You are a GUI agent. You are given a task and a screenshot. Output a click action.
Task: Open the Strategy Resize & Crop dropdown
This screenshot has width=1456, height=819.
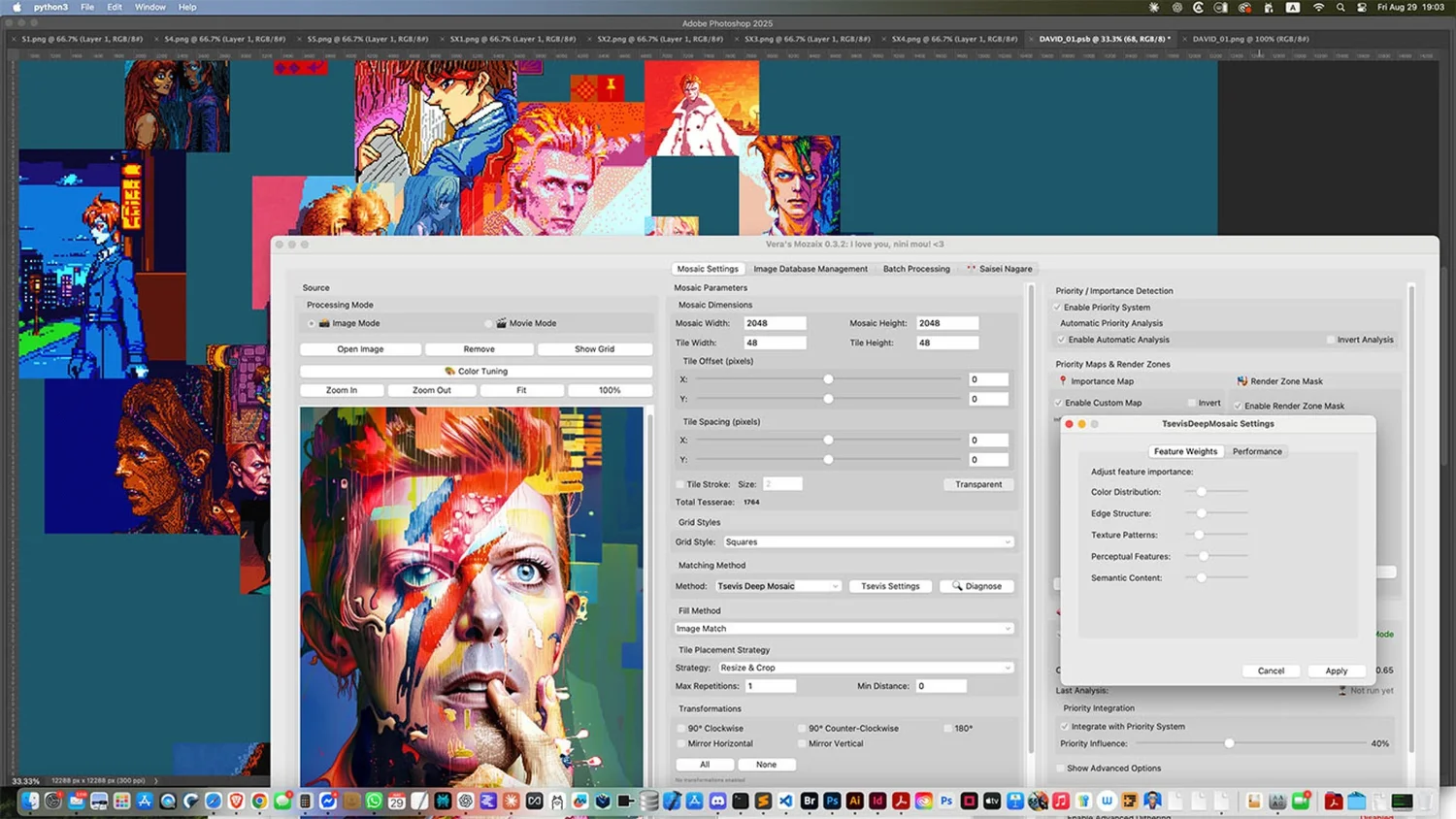click(x=865, y=668)
